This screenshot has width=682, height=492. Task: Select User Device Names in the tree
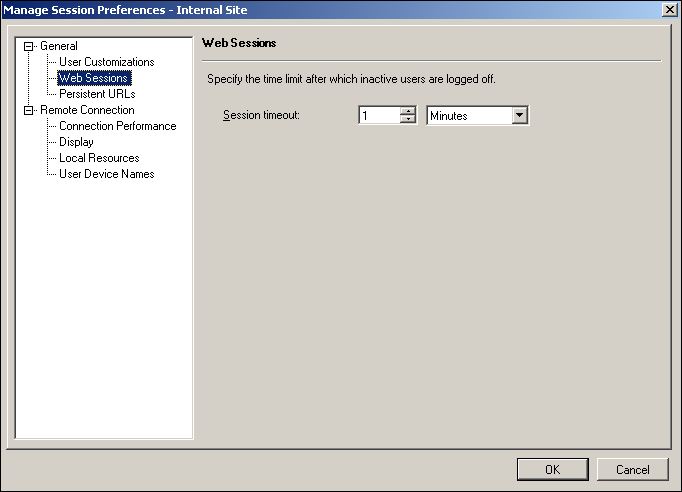[106, 174]
